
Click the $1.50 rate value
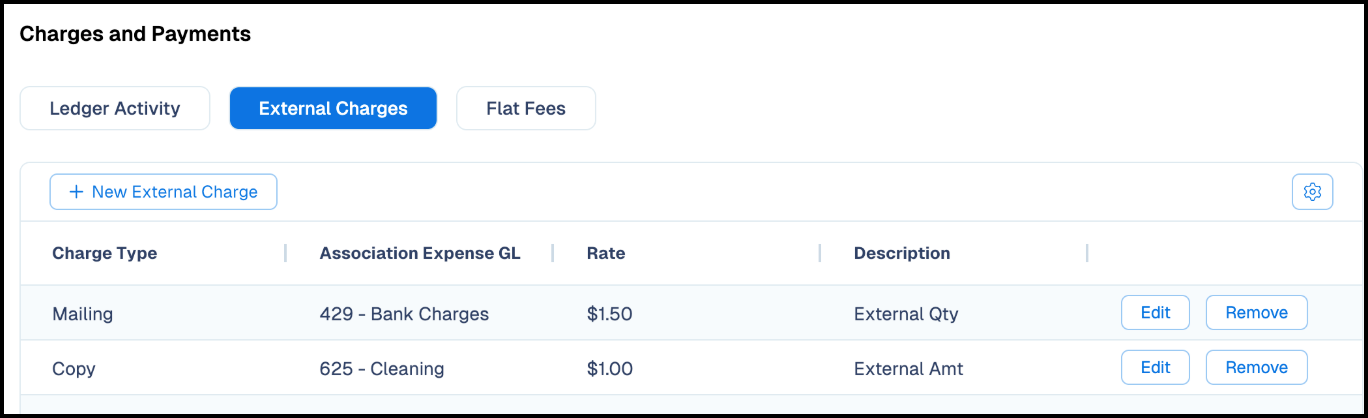pyautogui.click(x=610, y=313)
